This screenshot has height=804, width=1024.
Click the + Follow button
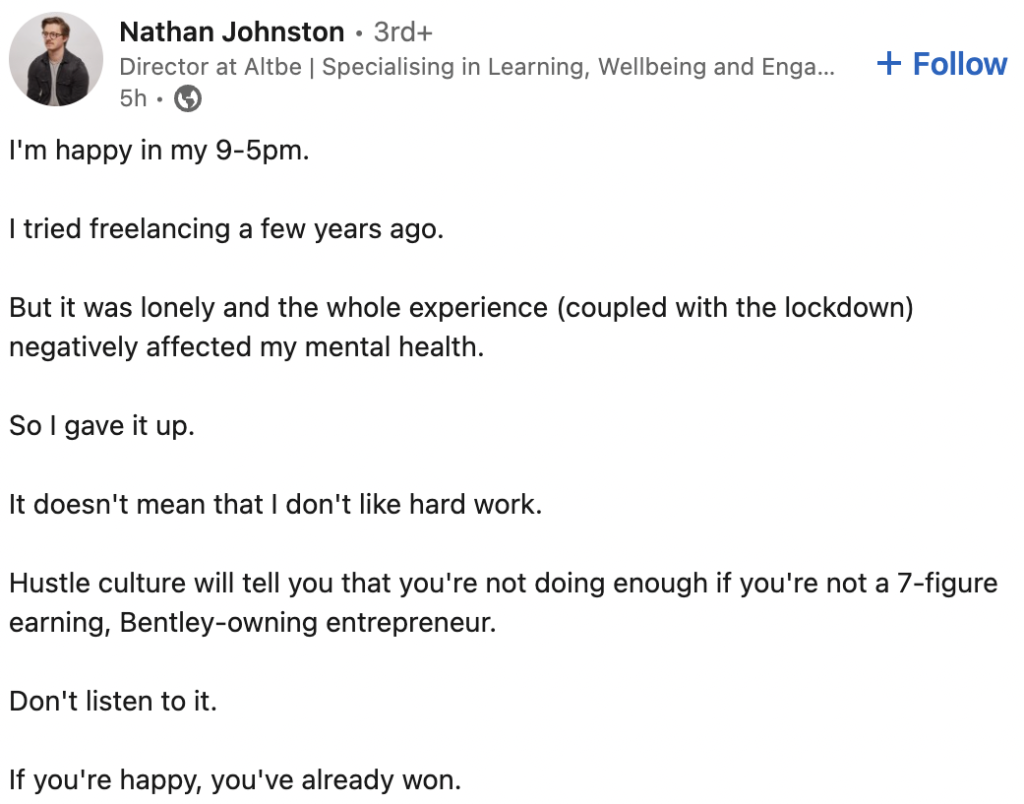pyautogui.click(x=939, y=63)
